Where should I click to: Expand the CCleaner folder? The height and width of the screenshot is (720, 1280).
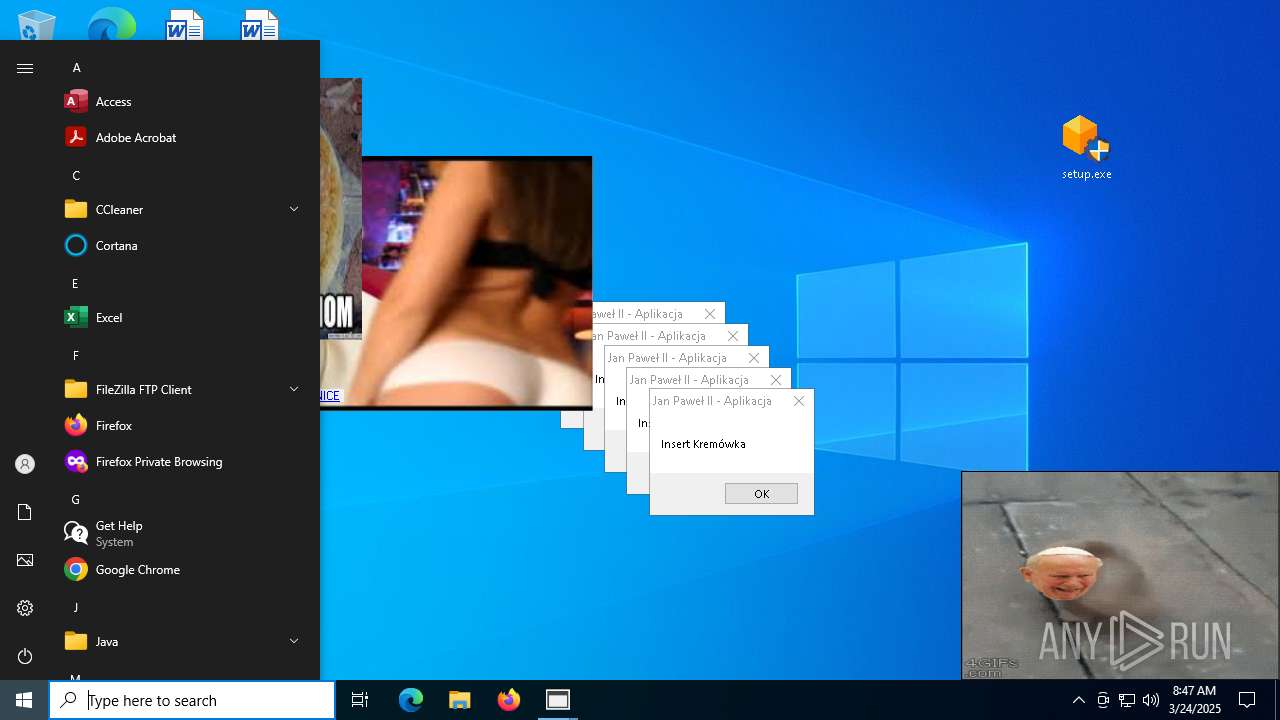[181, 210]
